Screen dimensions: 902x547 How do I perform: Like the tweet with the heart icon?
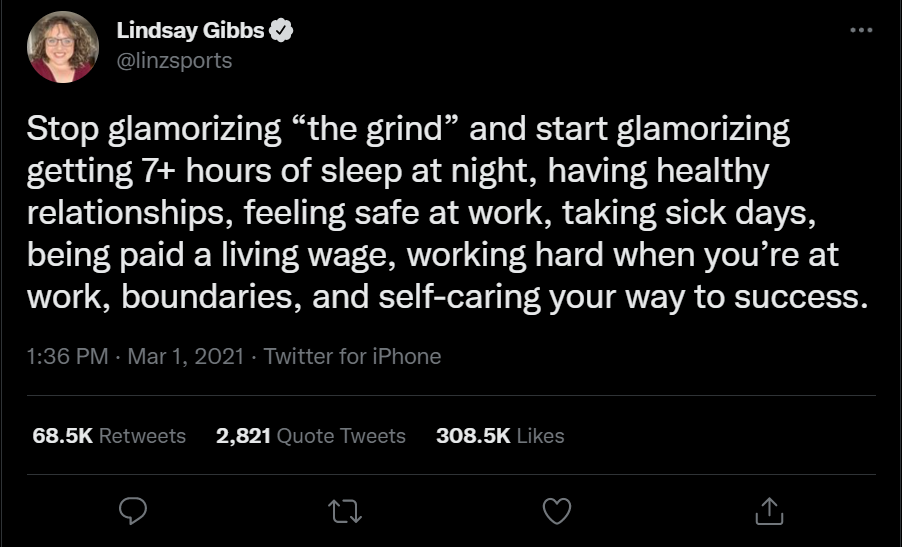tap(557, 511)
